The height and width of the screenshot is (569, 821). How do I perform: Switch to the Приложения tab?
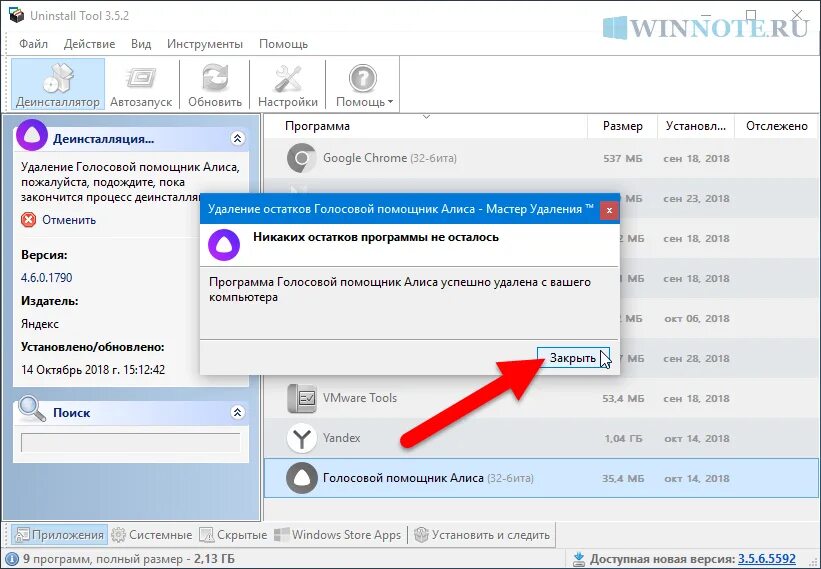coord(60,534)
